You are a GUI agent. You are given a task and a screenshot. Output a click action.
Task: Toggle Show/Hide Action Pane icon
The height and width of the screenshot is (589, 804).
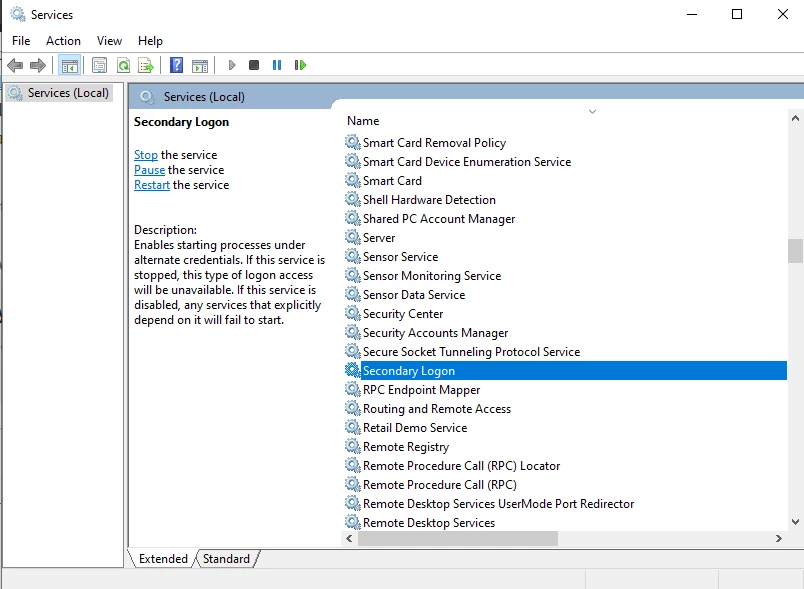200,65
